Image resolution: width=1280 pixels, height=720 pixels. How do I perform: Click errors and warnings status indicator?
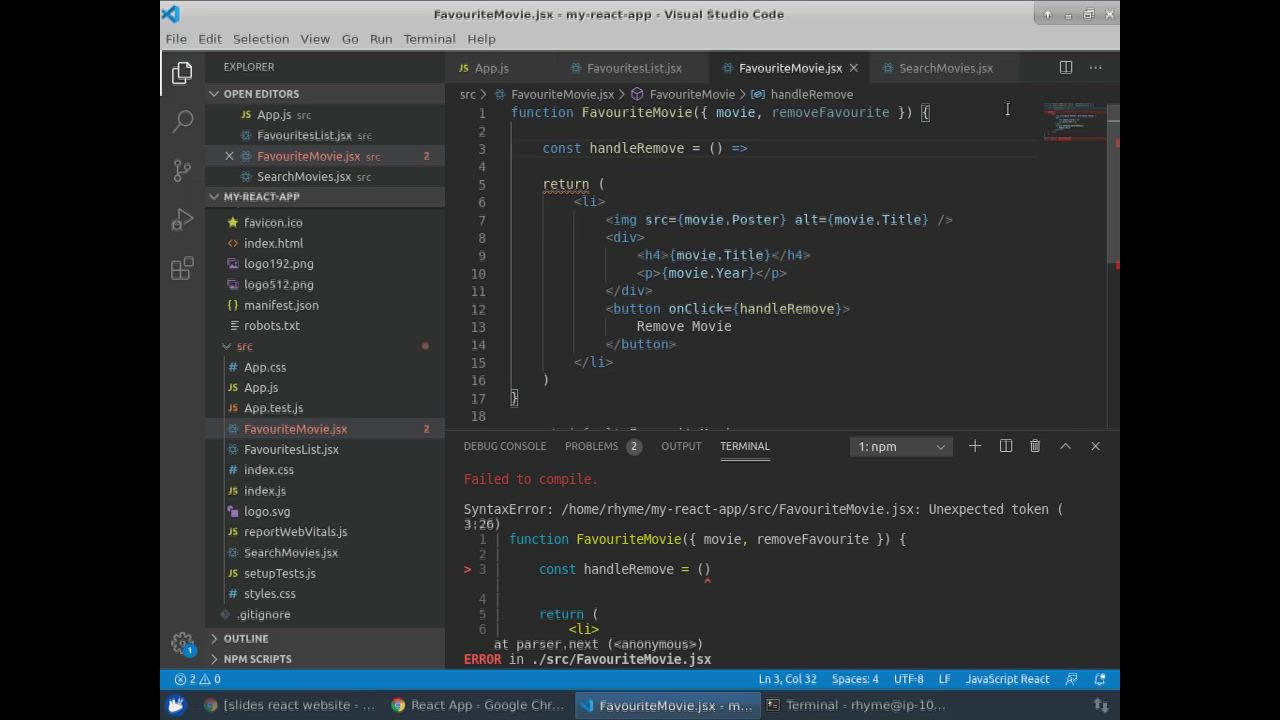point(198,679)
